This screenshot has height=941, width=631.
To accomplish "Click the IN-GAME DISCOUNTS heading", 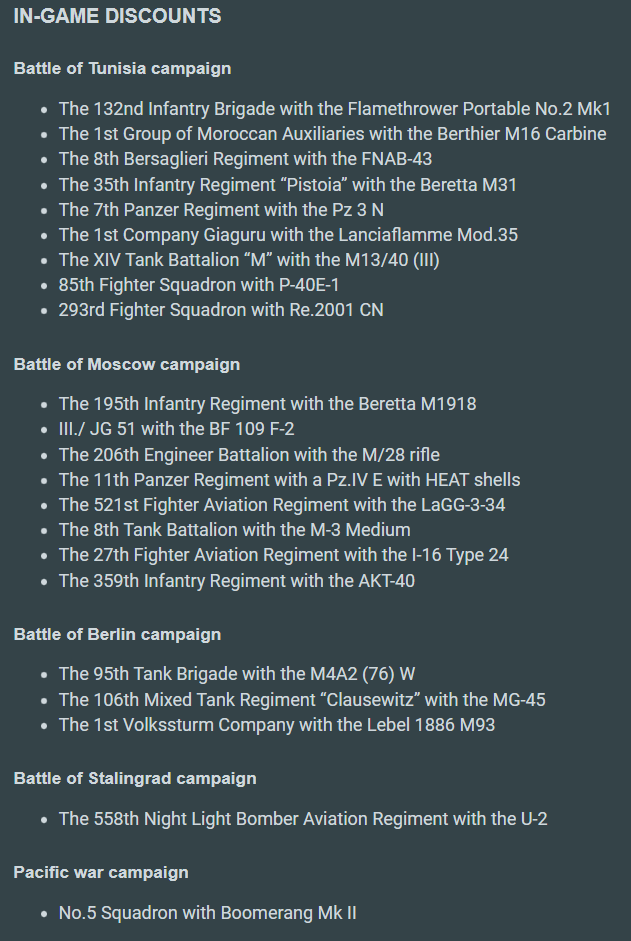I will point(118,17).
